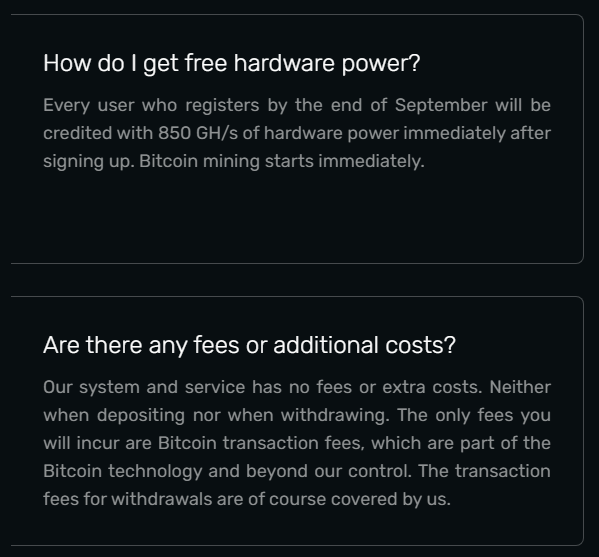This screenshot has height=557, width=599.
Task: Click the words "signing up" in the first answer
Action: (88, 162)
